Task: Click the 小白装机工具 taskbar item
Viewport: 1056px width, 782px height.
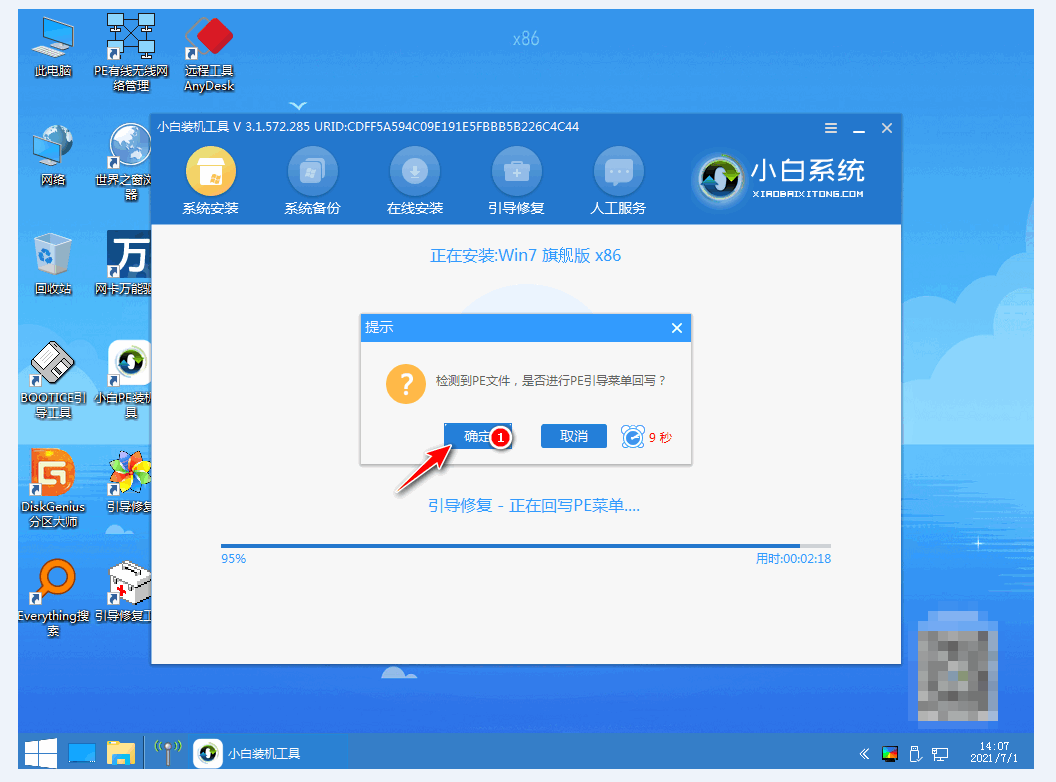Action: (248, 753)
